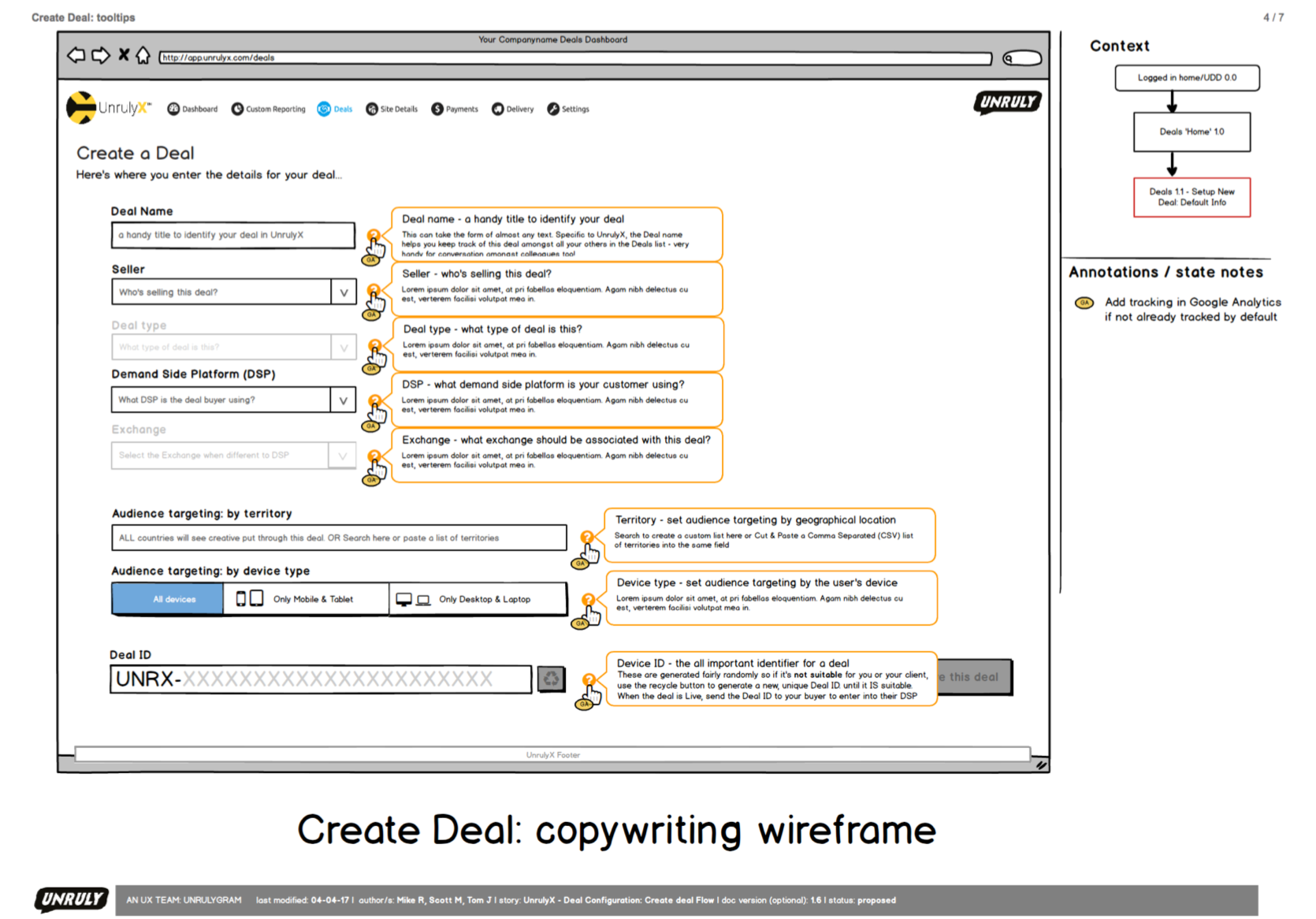The height and width of the screenshot is (919, 1316).
Task: Click the Deal Name help question icon
Action: pos(374,236)
